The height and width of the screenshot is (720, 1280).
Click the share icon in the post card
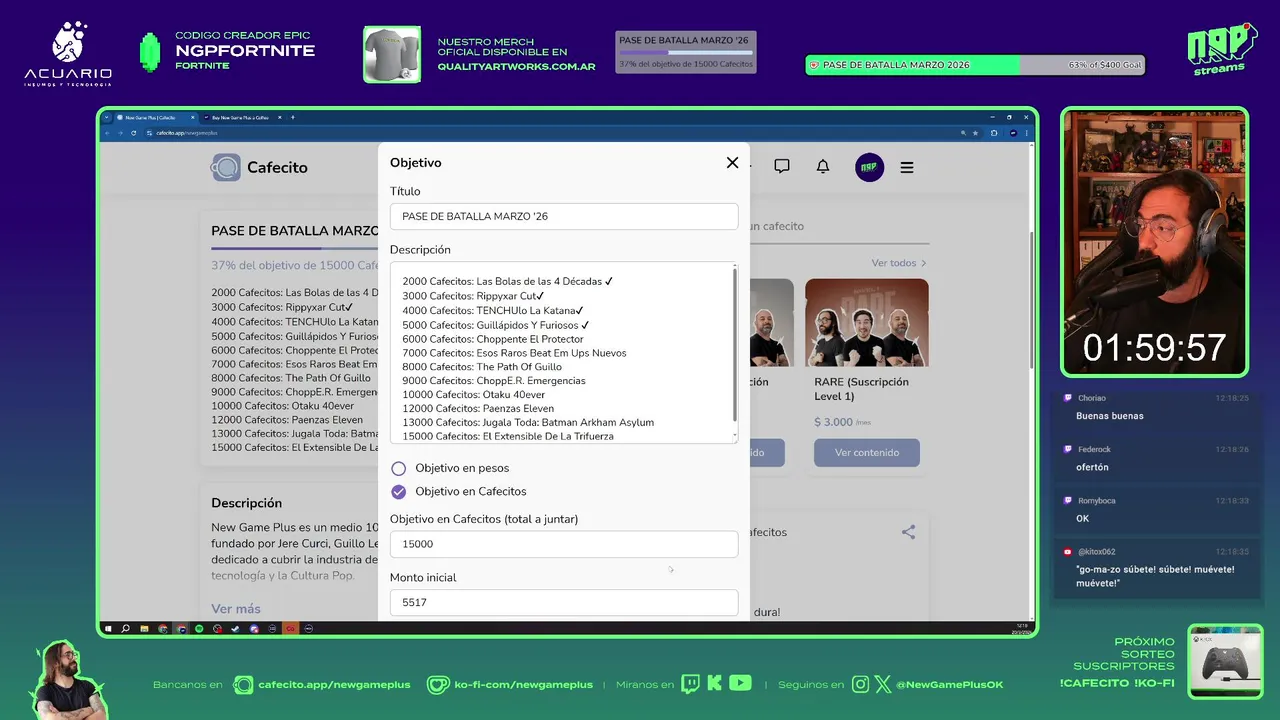908,532
